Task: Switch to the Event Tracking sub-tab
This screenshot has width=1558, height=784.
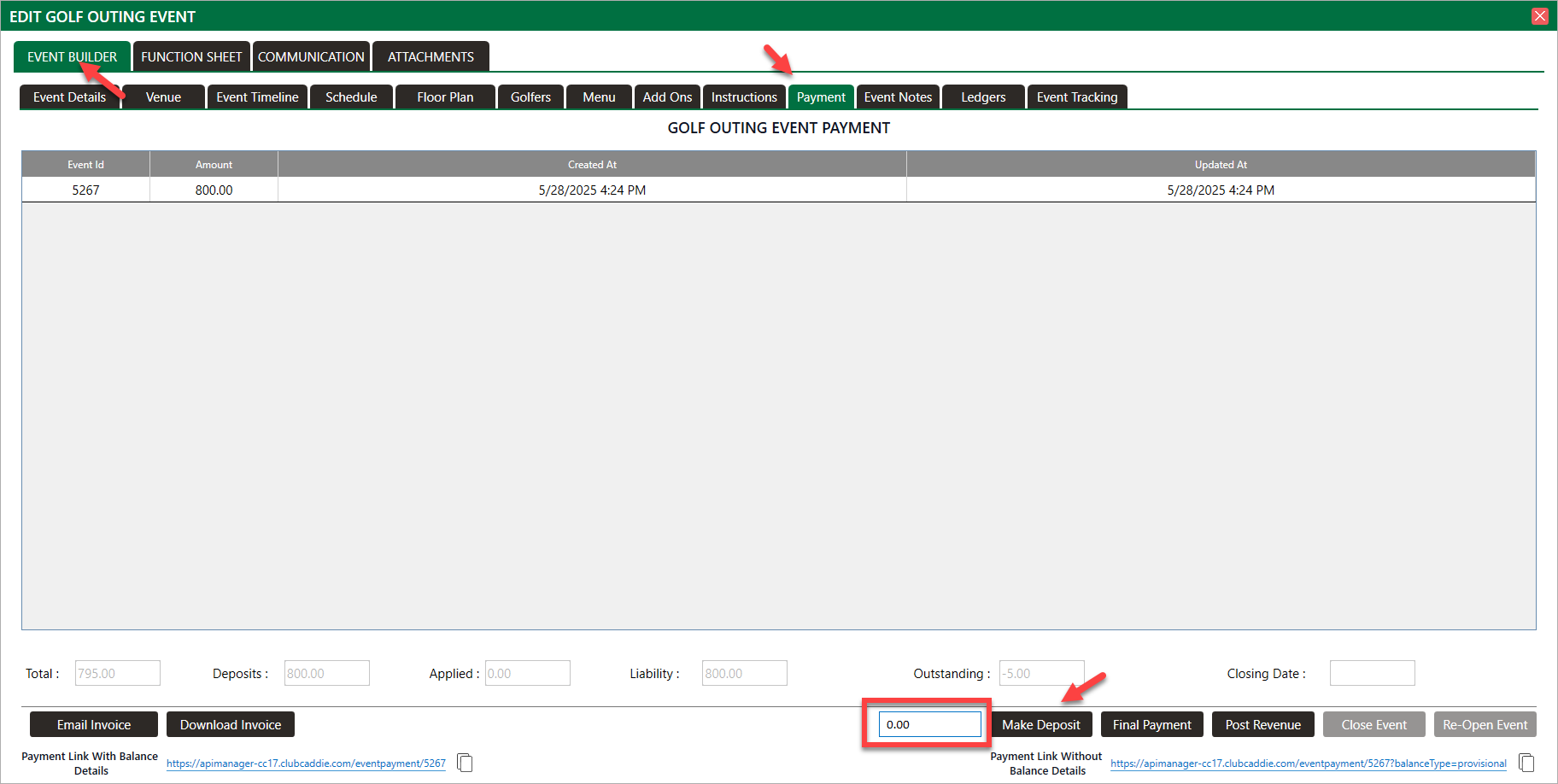Action: pos(1076,97)
